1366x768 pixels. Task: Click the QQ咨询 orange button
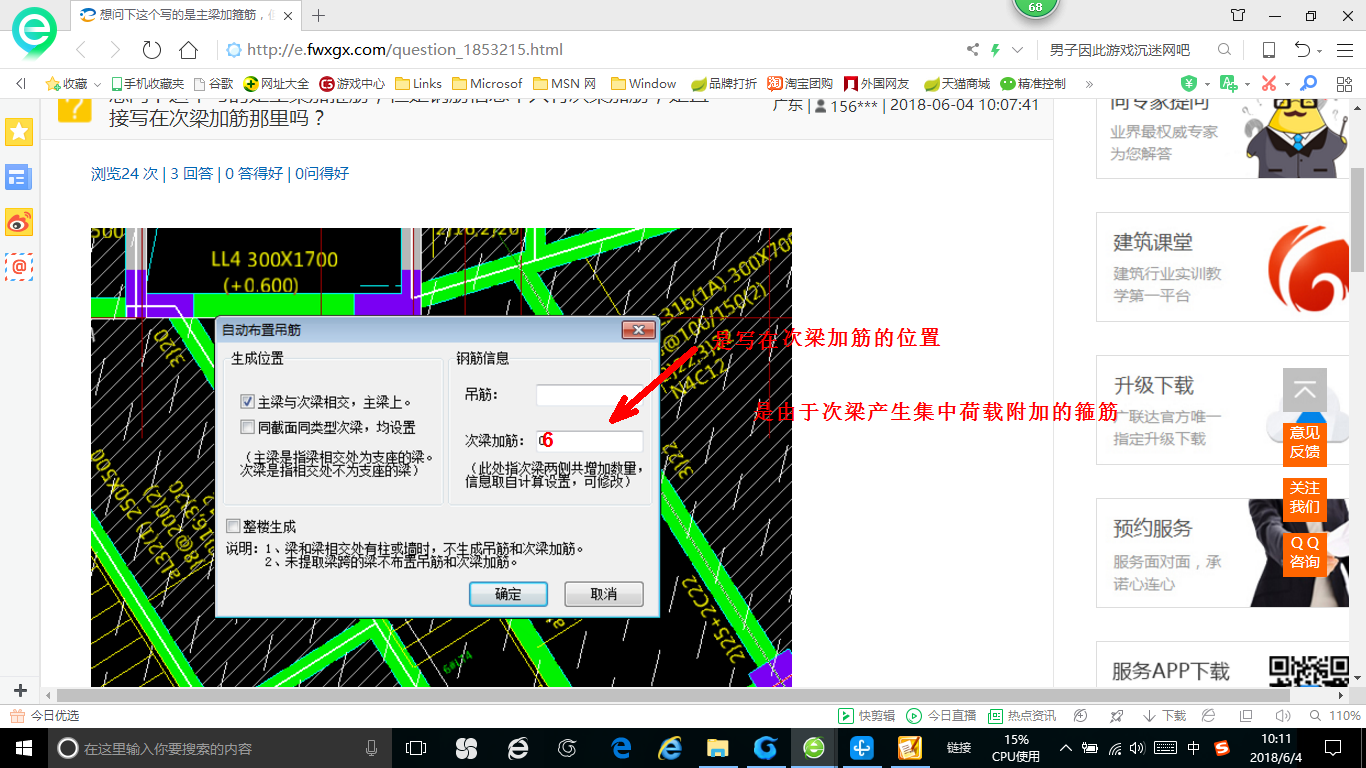click(1304, 553)
